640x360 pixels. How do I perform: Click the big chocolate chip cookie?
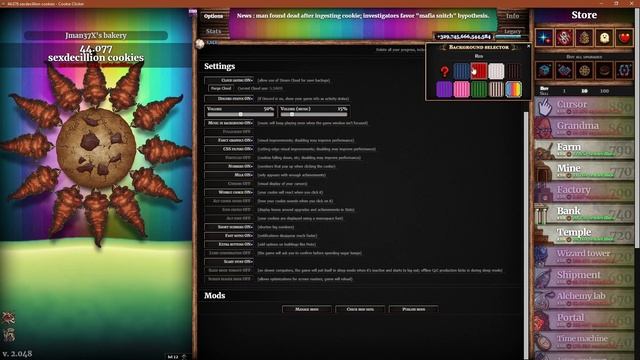[96, 148]
